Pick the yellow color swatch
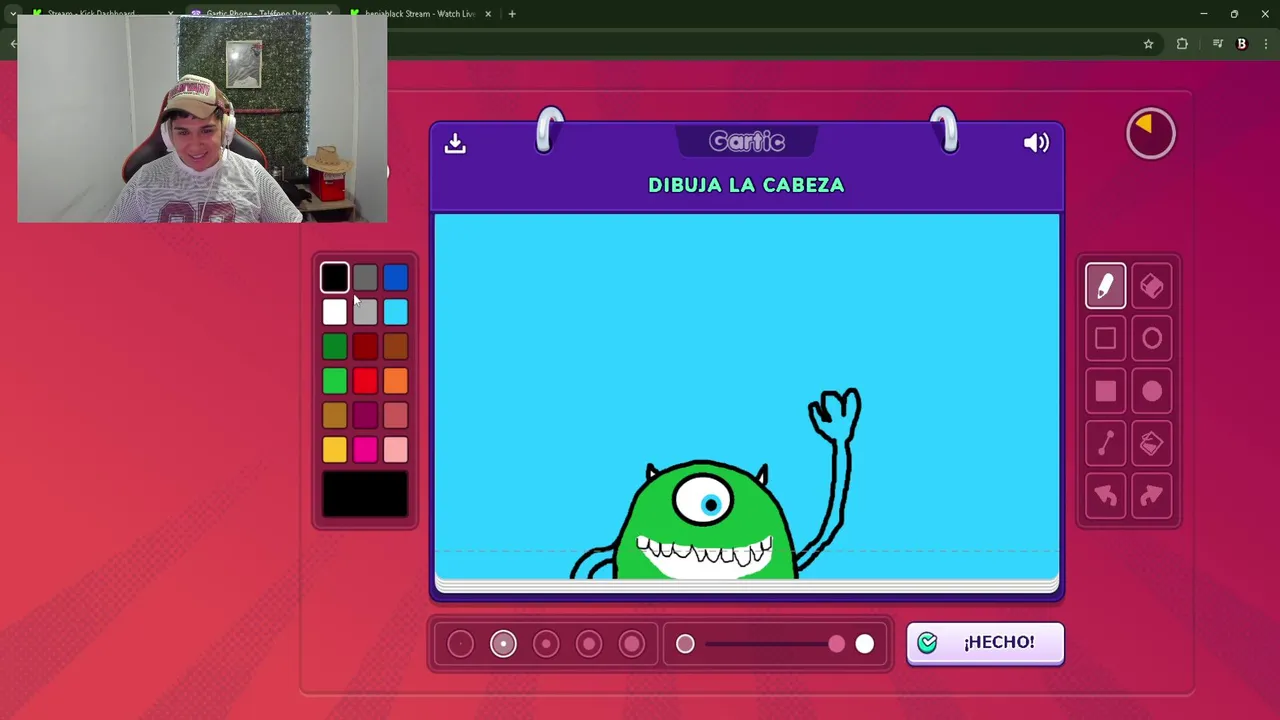 pos(335,450)
